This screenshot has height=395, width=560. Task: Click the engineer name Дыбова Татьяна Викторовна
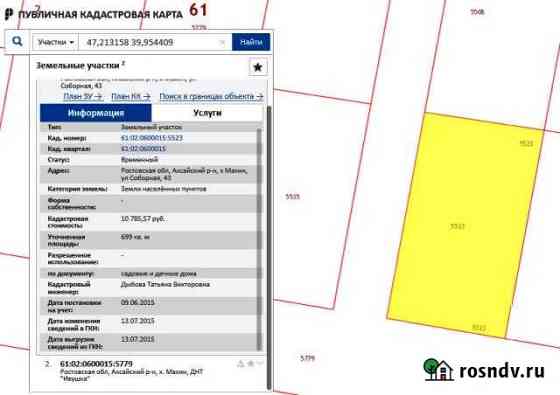[x=165, y=284]
